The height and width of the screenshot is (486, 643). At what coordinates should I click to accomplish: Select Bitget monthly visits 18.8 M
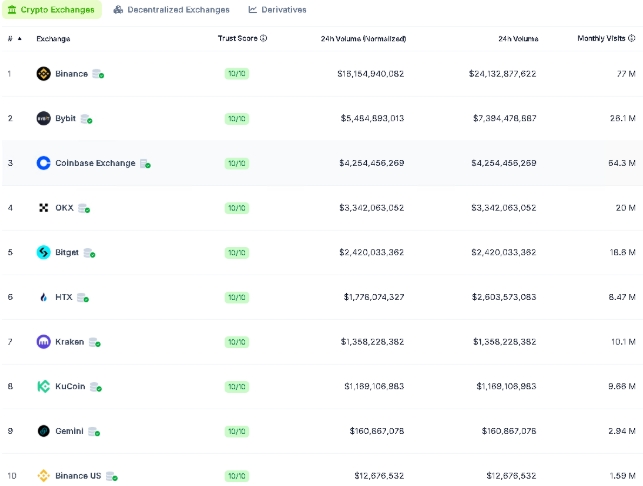click(622, 253)
